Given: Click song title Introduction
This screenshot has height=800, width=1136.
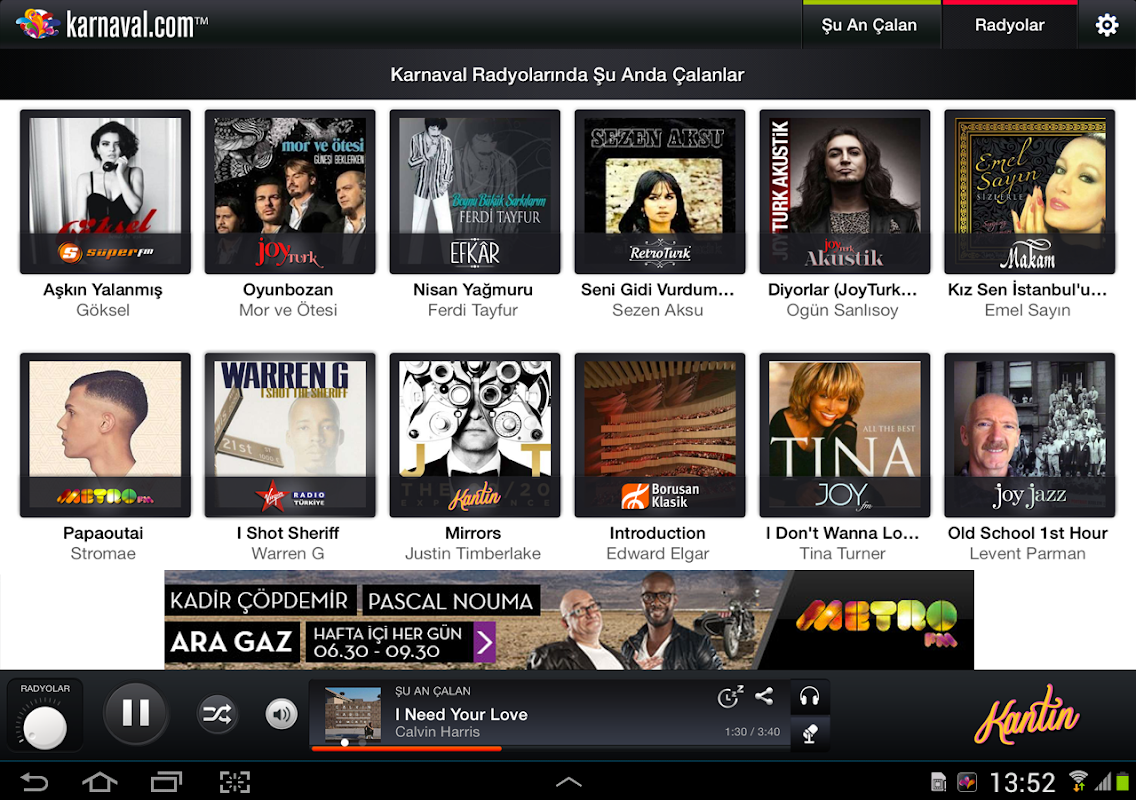Looking at the screenshot, I should [657, 533].
